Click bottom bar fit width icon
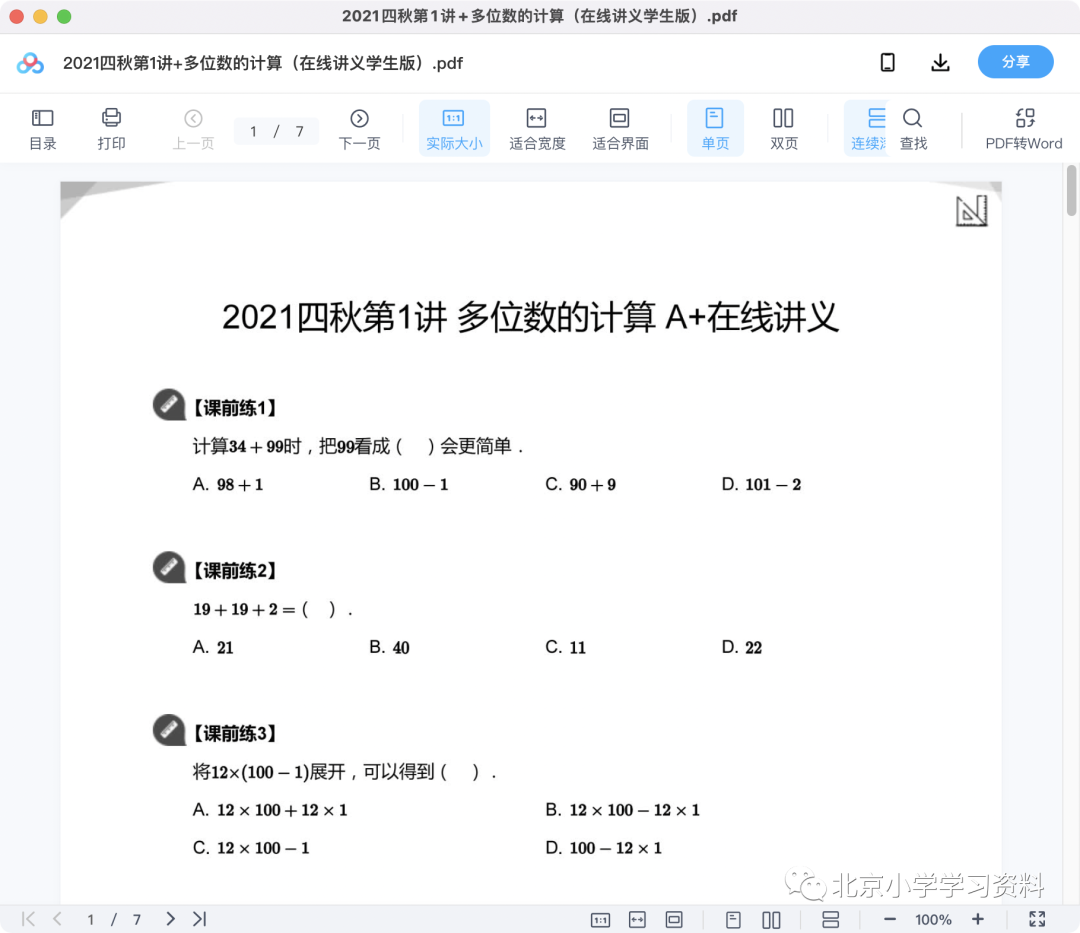Image resolution: width=1080 pixels, height=933 pixels. click(637, 920)
